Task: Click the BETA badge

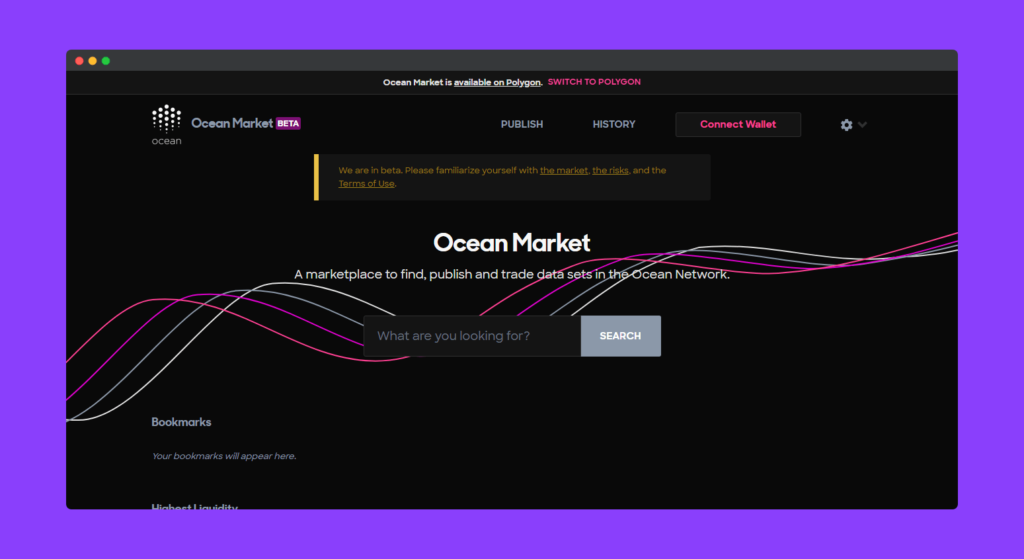Action: (x=288, y=123)
